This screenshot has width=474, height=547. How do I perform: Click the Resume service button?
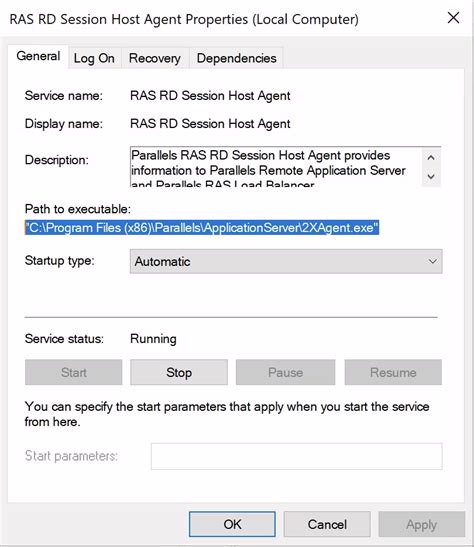pos(393,373)
